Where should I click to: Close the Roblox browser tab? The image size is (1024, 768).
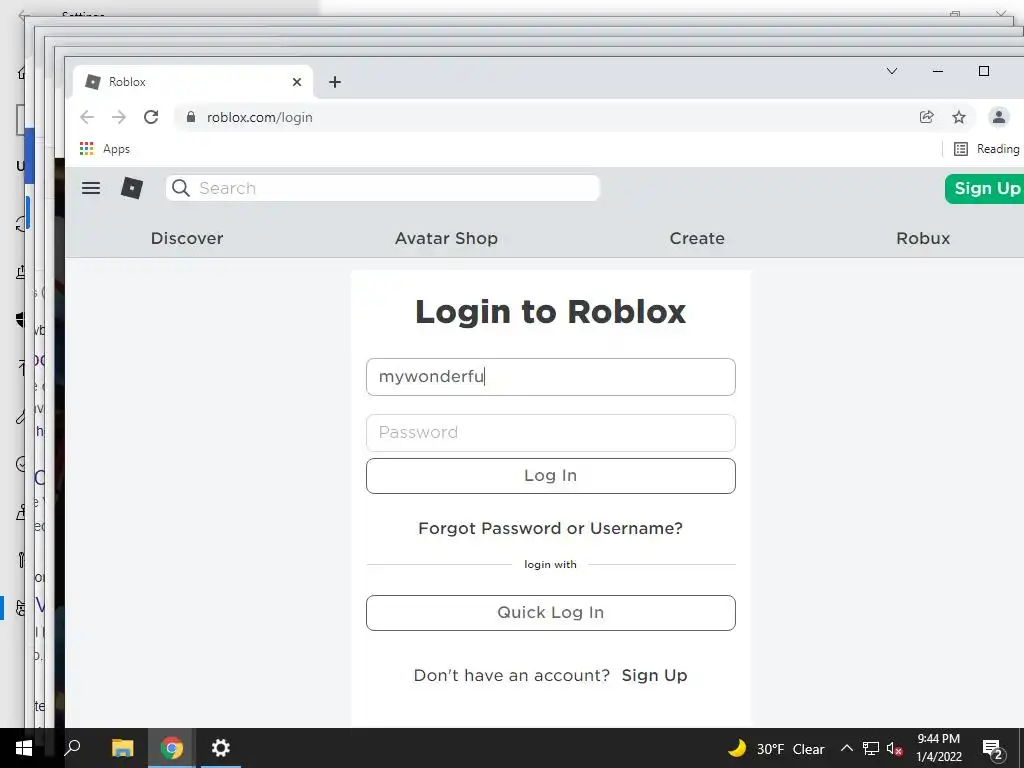click(x=296, y=82)
